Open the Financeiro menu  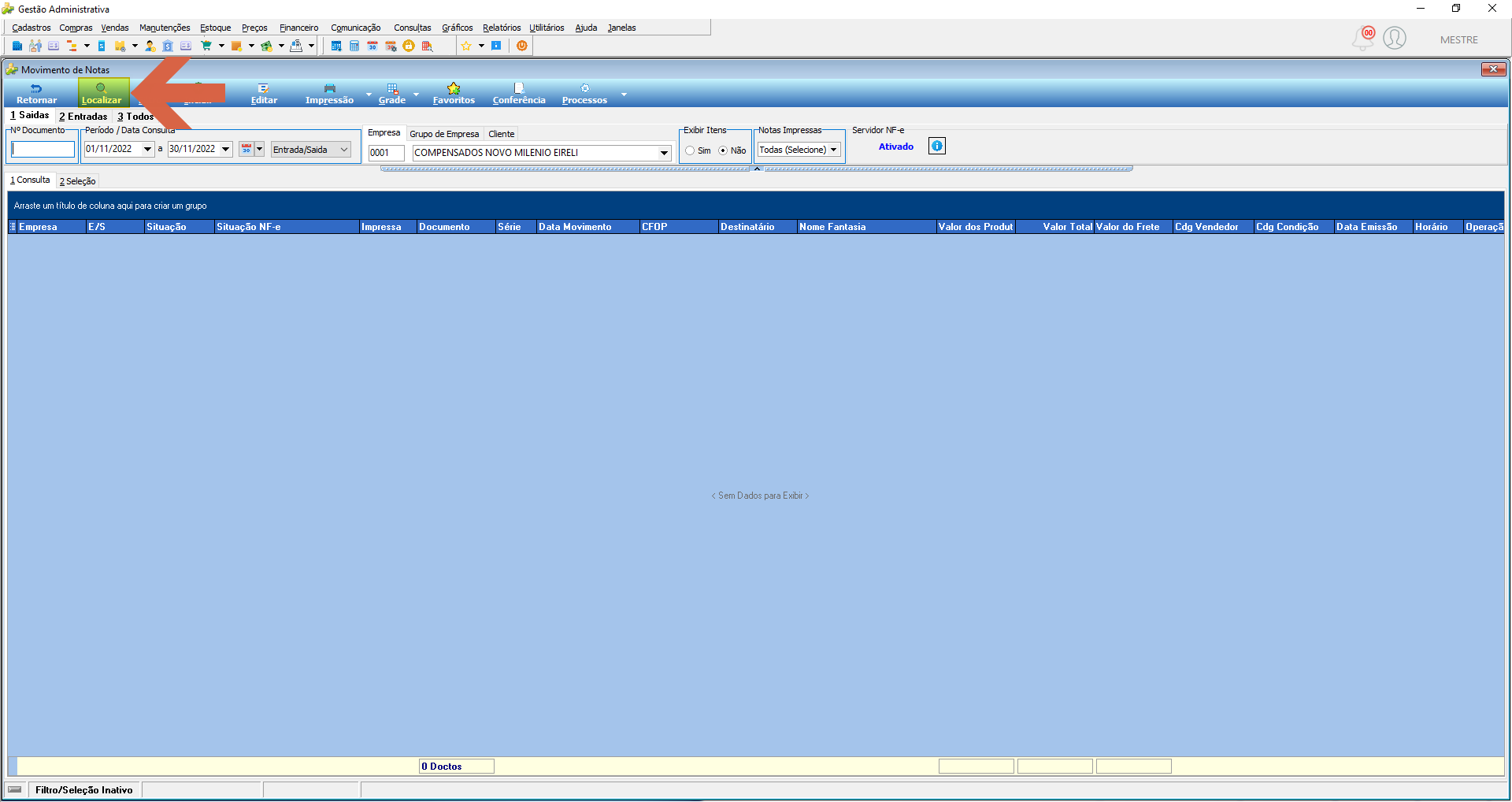pyautogui.click(x=299, y=28)
